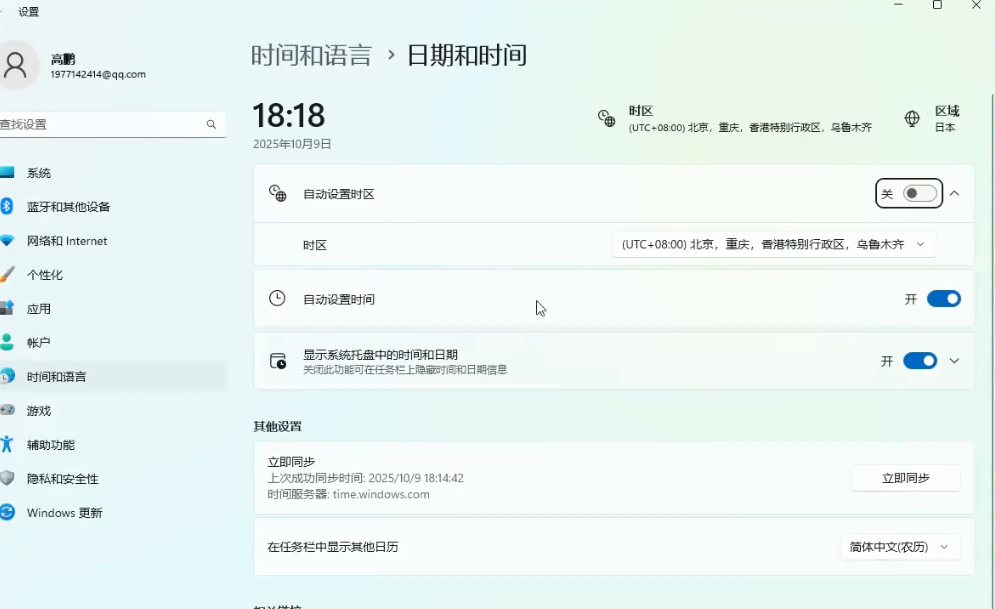Expand the 显示系统托盘中的时间和日期 chevron
Screen dimensions: 995x609
954,361
